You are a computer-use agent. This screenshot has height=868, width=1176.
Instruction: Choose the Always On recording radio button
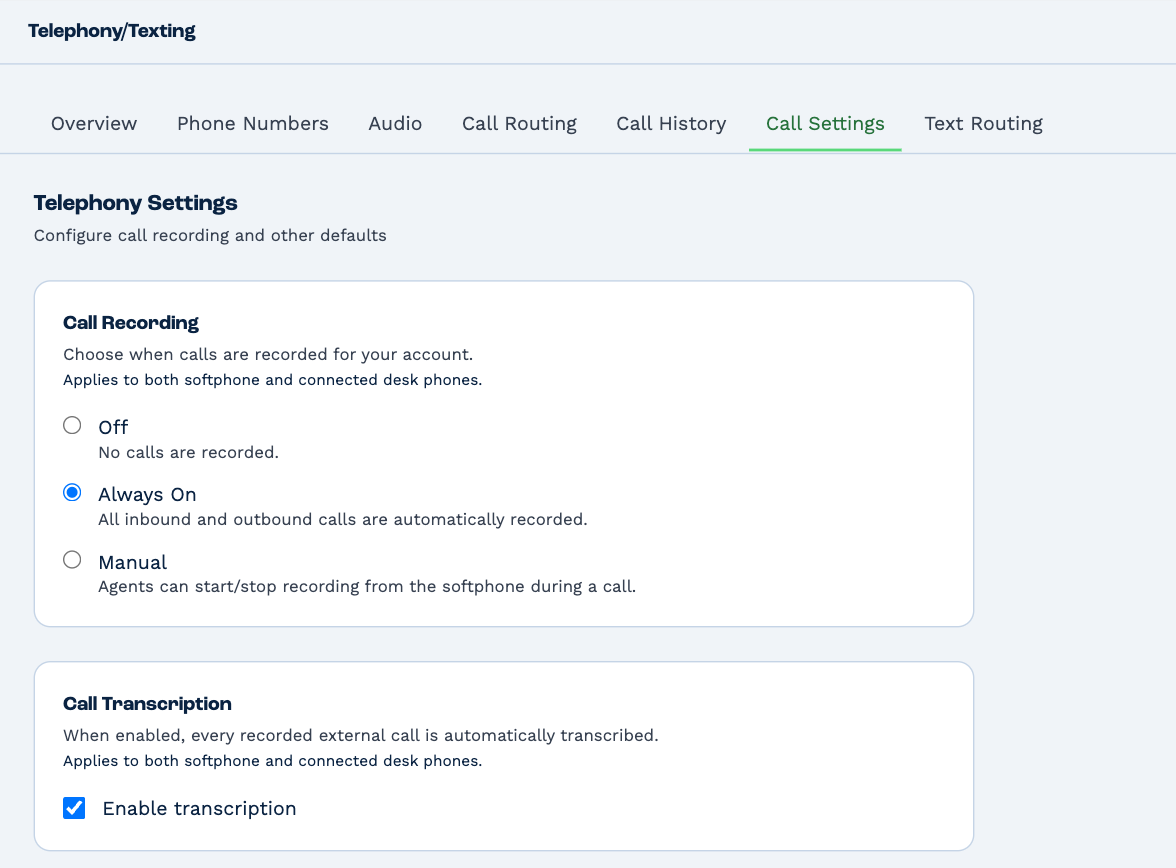tap(72, 493)
